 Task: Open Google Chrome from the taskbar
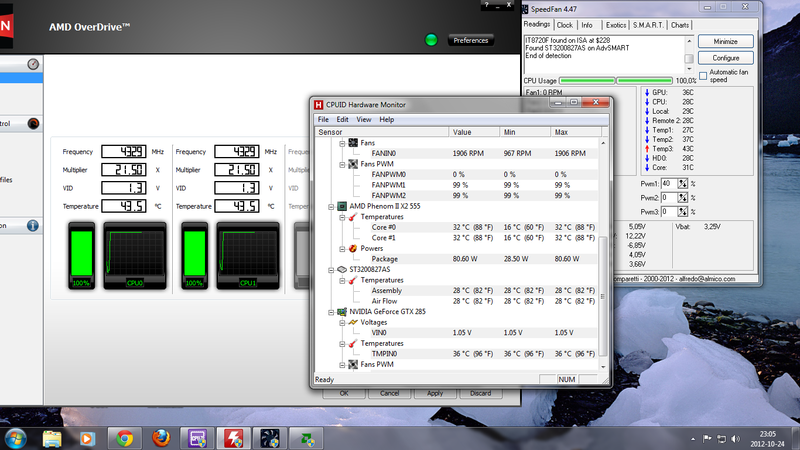coord(124,438)
